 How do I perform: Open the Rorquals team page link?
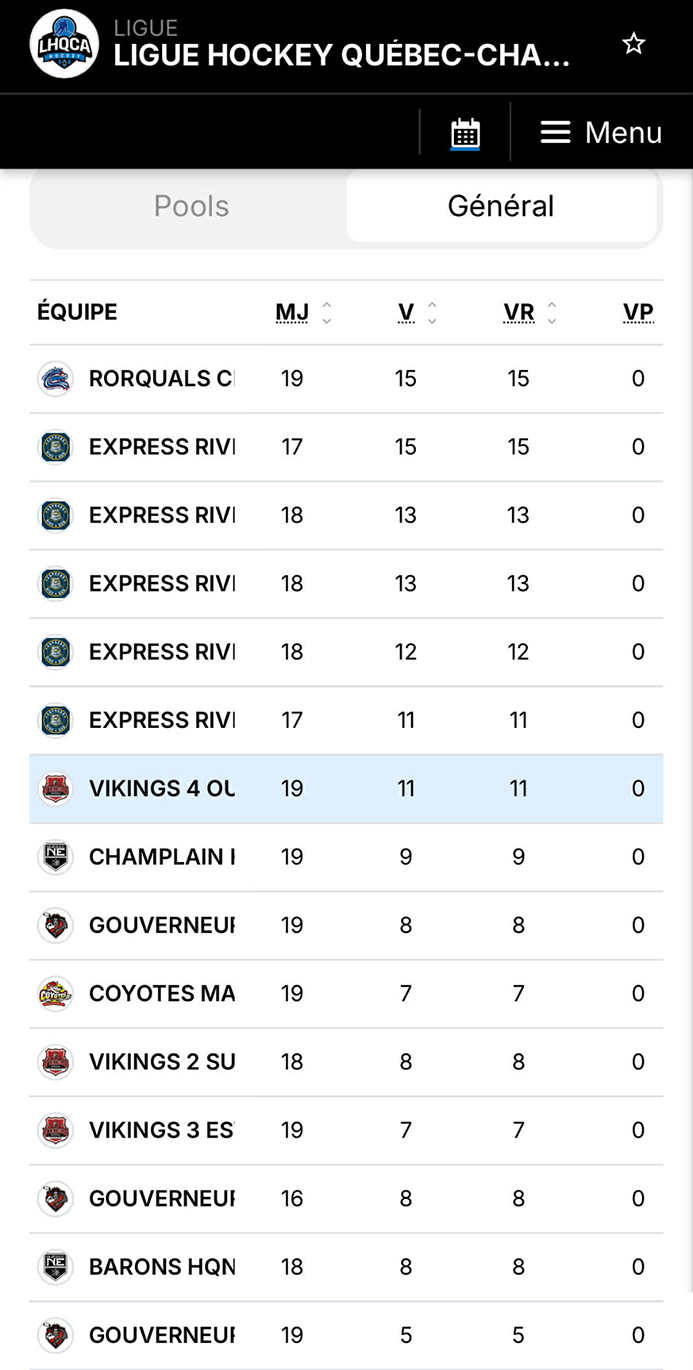coord(161,379)
